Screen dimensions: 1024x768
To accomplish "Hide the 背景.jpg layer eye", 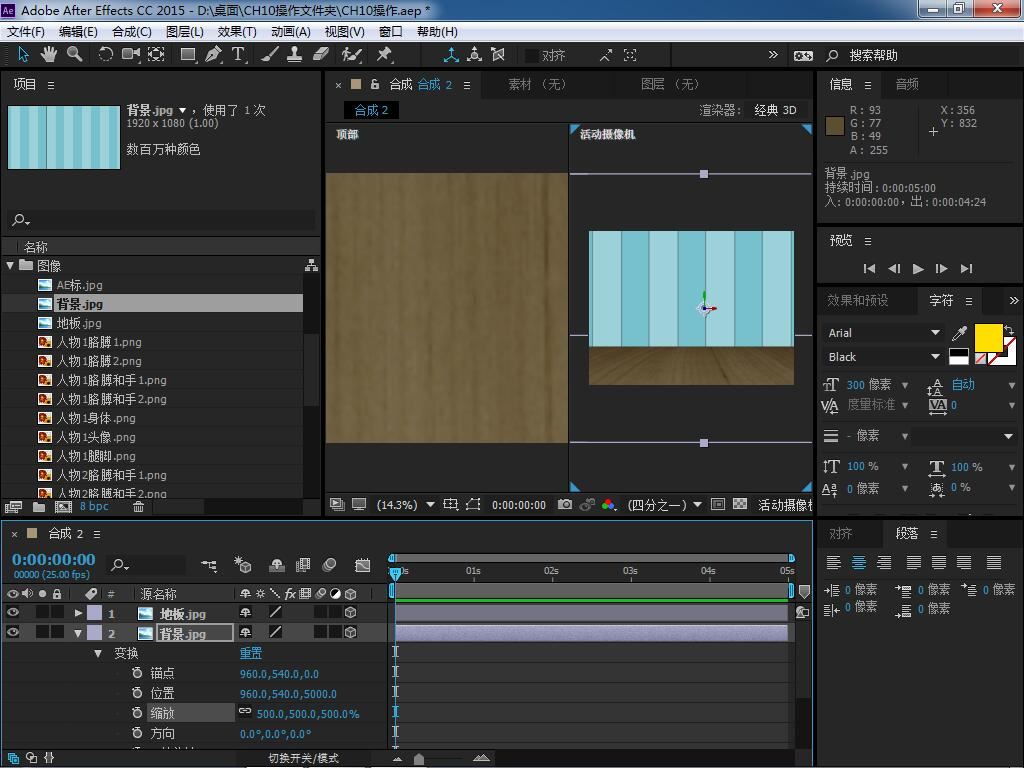I will (12, 632).
